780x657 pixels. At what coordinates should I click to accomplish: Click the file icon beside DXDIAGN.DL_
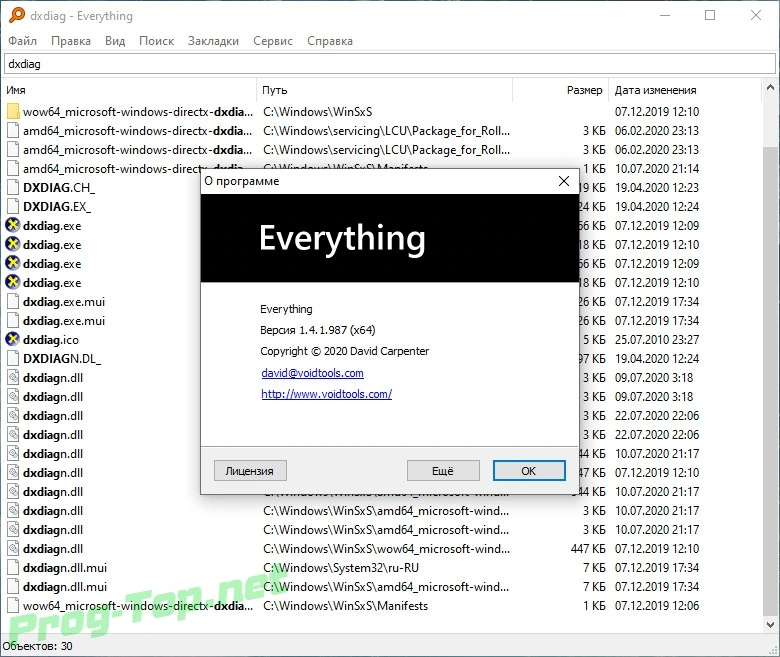[13, 359]
